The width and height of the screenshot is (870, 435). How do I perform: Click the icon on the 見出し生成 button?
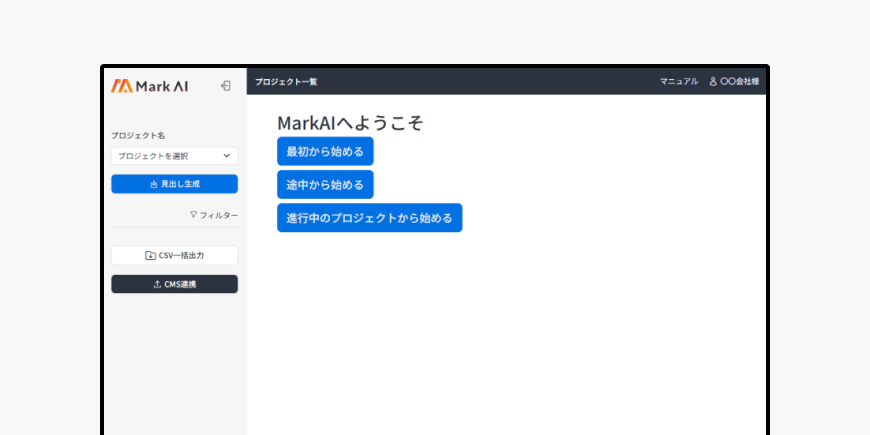(x=153, y=184)
